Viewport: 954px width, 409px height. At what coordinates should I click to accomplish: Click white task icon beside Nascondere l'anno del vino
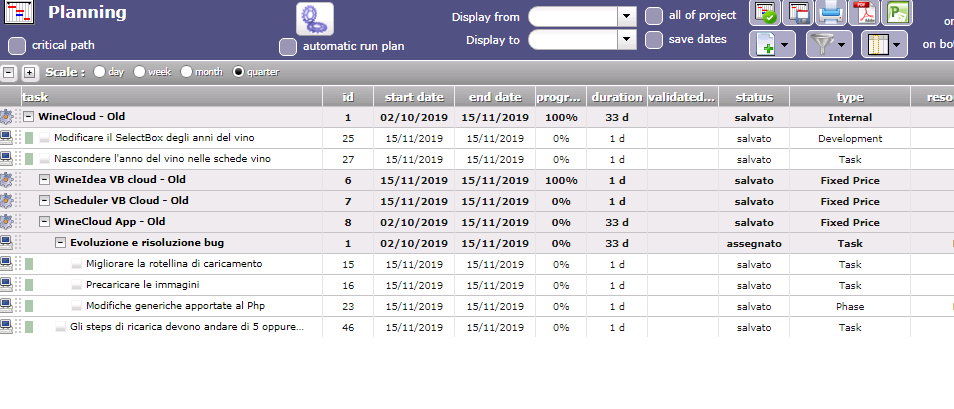(x=44, y=159)
